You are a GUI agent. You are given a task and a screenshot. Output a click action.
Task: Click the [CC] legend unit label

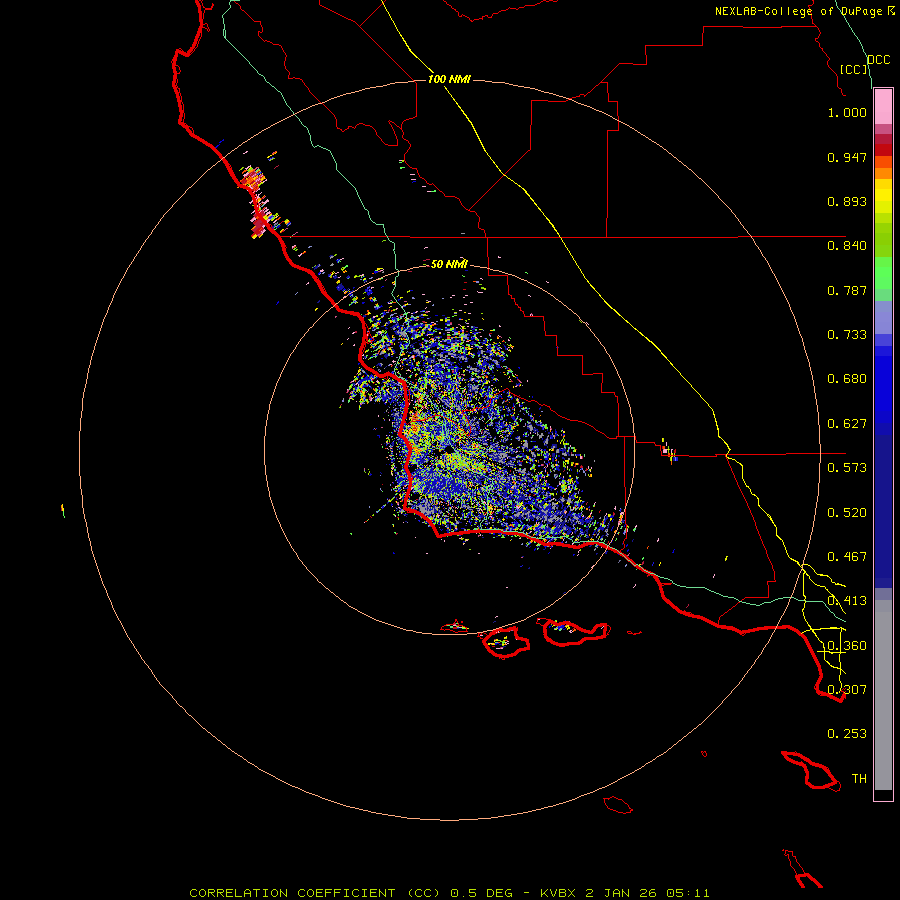854,69
